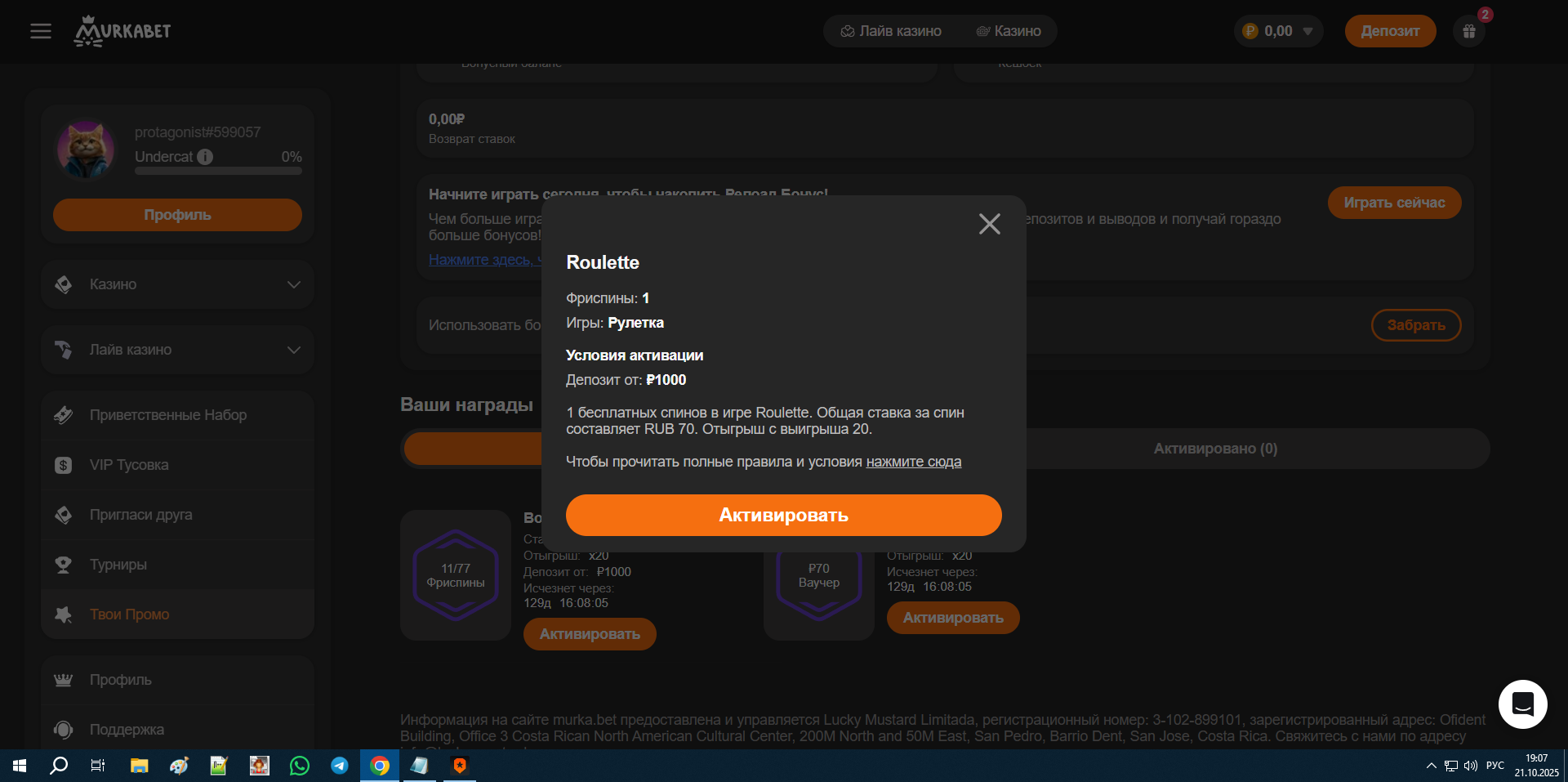
Task: Open Telegram from the taskbar
Action: [x=340, y=766]
